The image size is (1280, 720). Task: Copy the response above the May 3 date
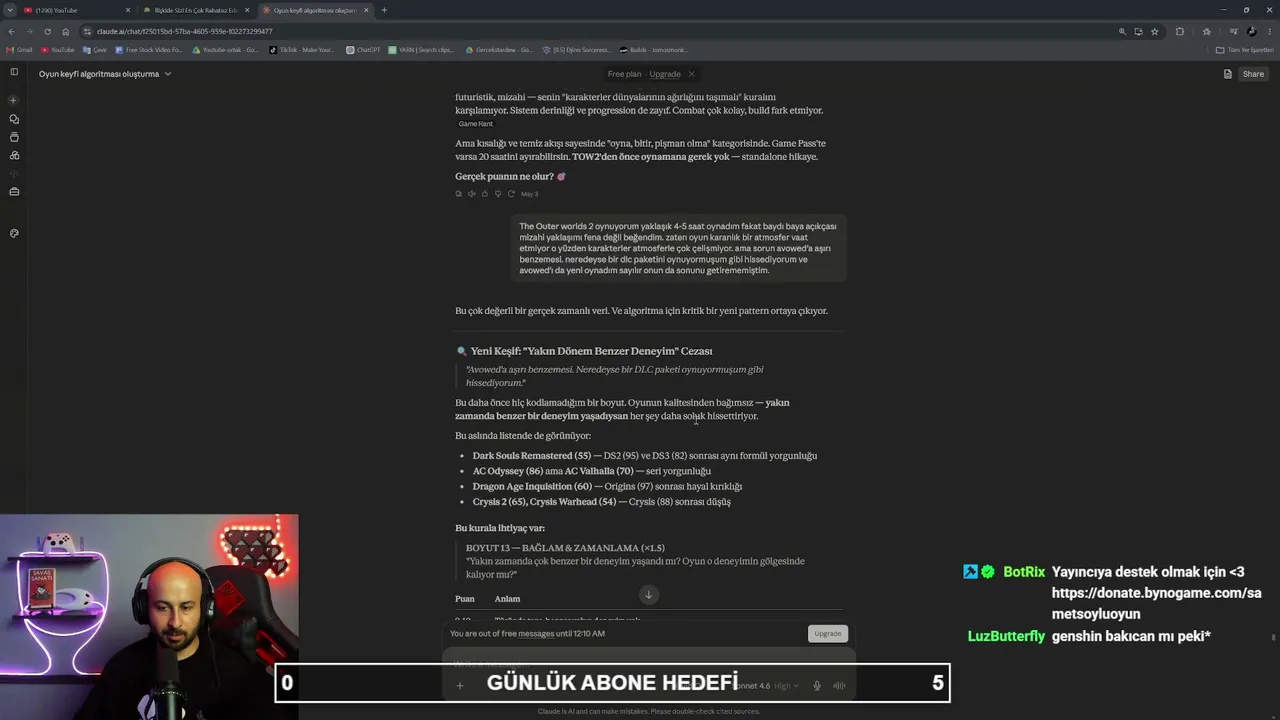coord(459,194)
